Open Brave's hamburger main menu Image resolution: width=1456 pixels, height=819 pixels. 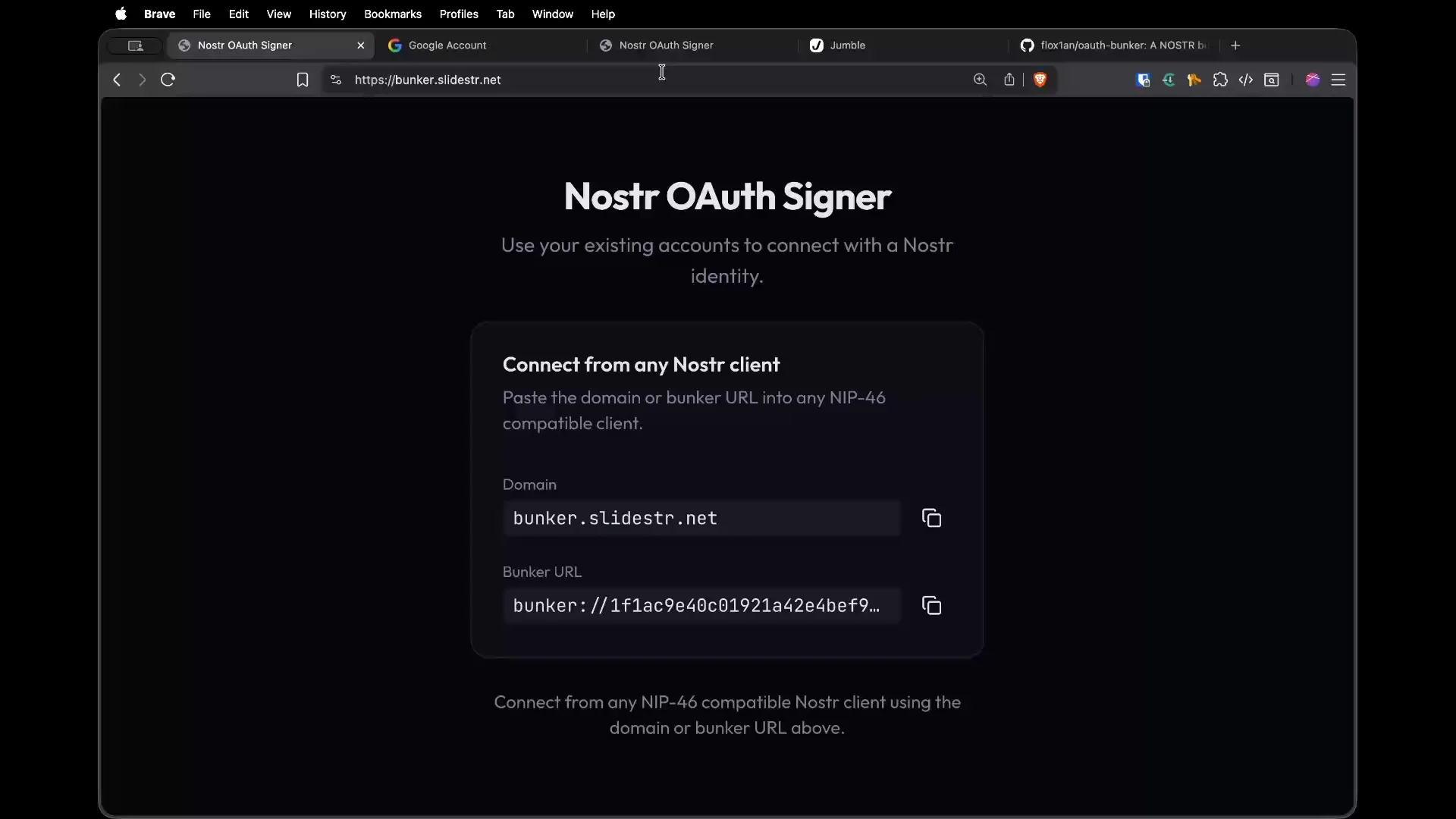[1338, 80]
